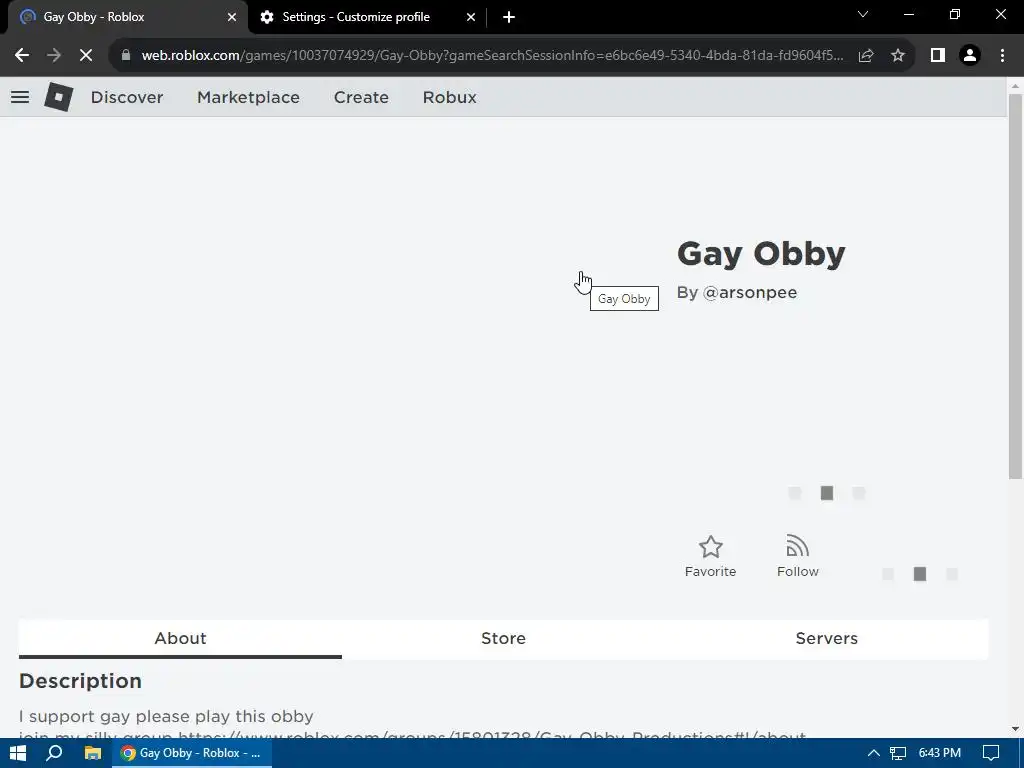Click the scrollbar down arrow
Image resolution: width=1024 pixels, height=768 pixels.
click(1015, 729)
